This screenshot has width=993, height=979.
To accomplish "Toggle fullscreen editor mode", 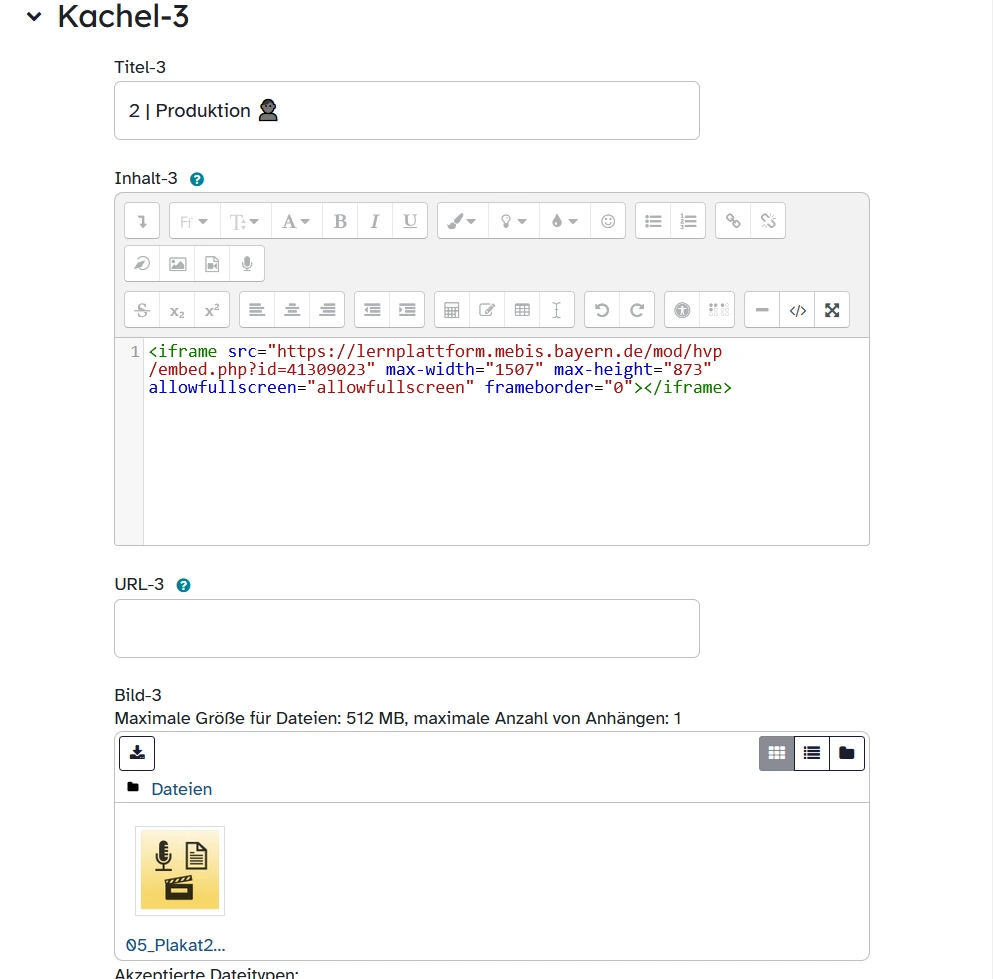I will click(x=832, y=310).
